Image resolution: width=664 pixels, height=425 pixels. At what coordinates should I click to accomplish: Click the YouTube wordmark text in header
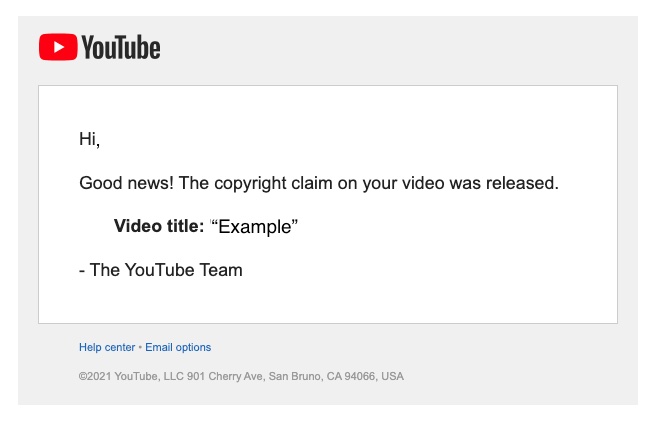tap(121, 47)
